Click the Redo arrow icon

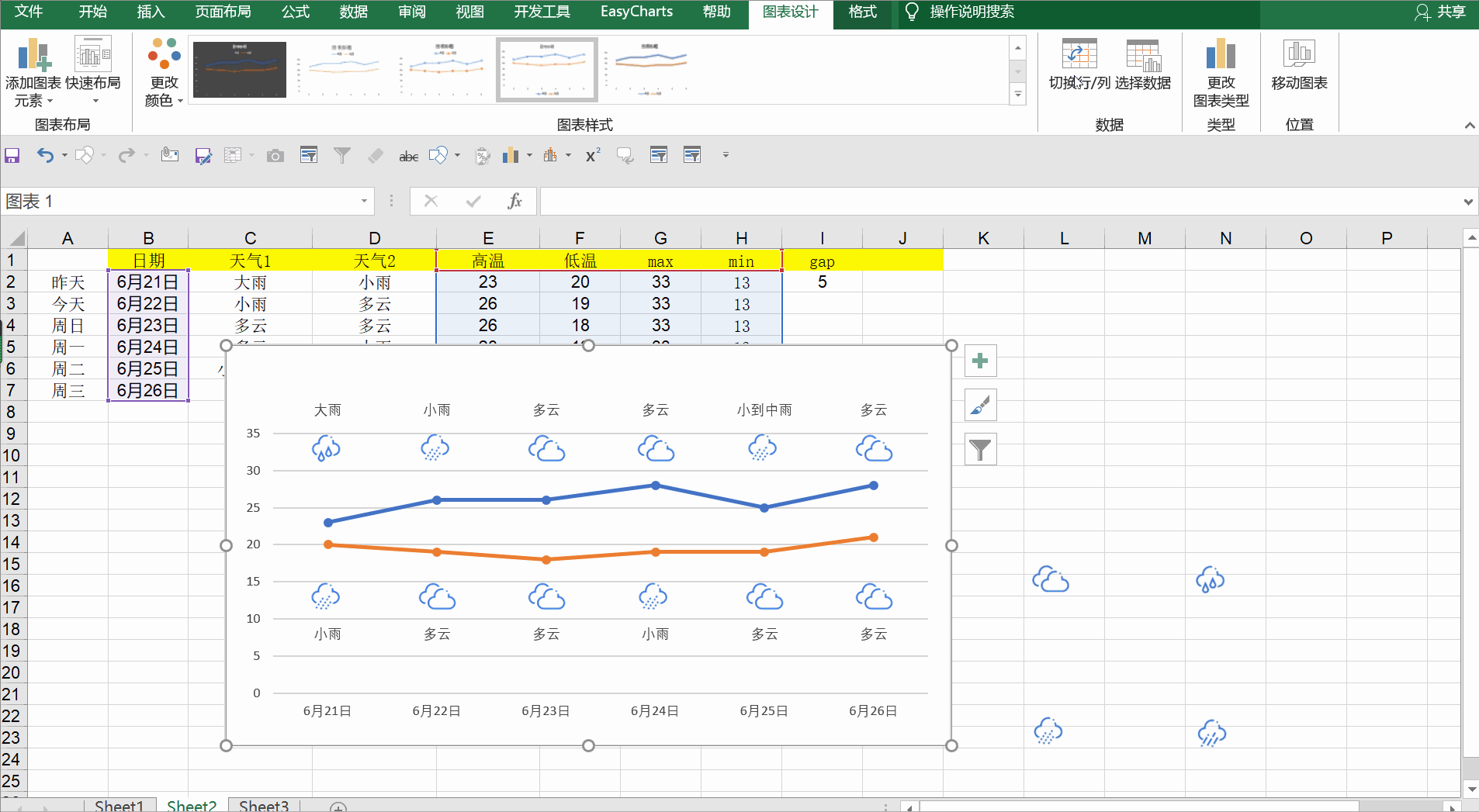click(126, 156)
